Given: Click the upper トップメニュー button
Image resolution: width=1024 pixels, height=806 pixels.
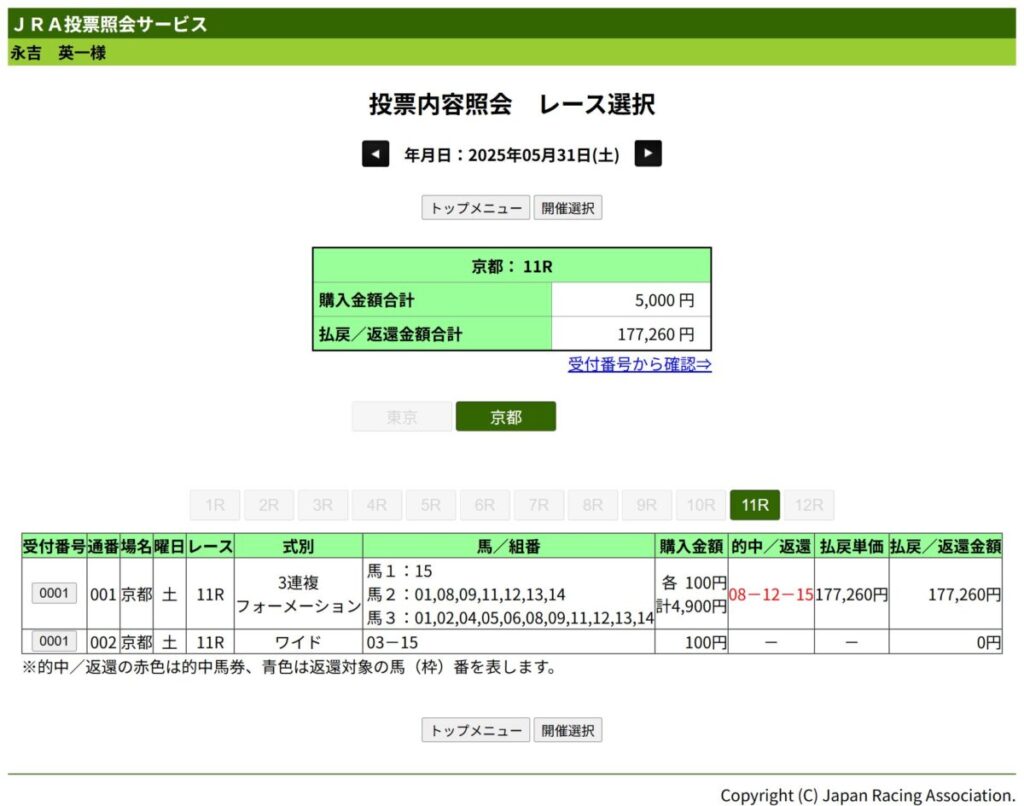Looking at the screenshot, I should (x=475, y=208).
